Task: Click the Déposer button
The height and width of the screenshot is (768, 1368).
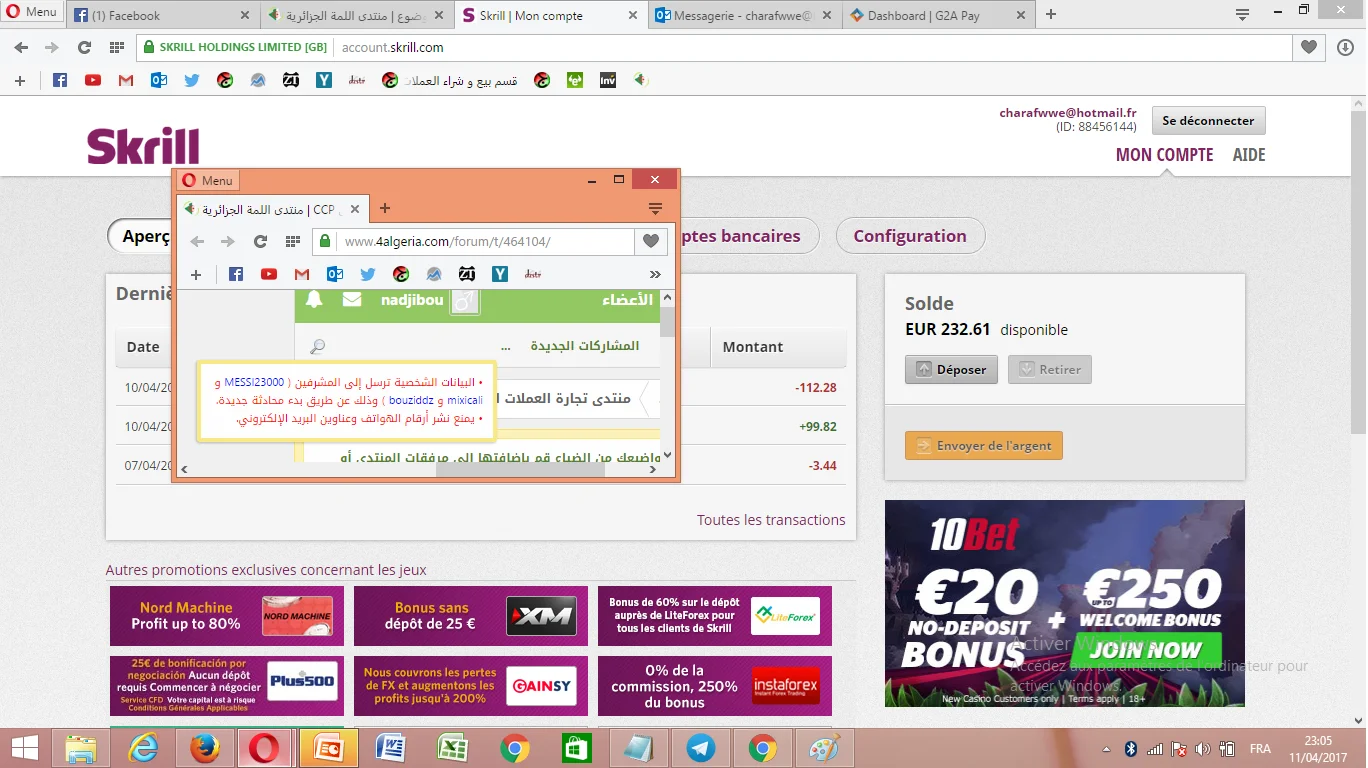Action: [951, 369]
